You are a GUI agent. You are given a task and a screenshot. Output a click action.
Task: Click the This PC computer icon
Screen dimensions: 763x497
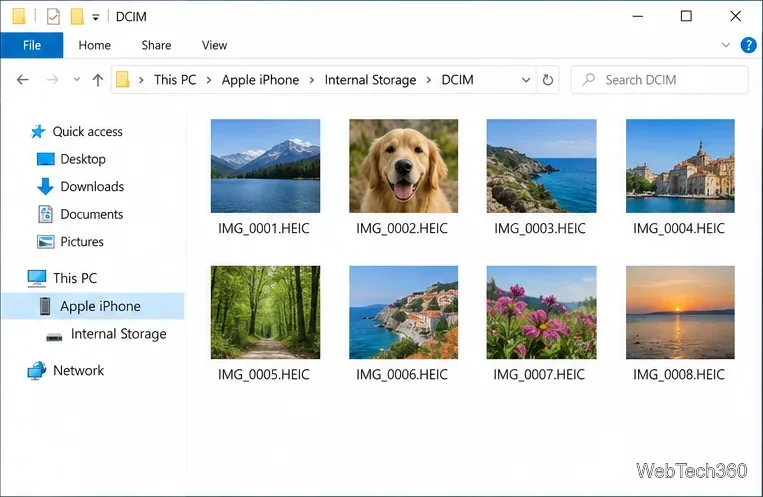coord(37,278)
